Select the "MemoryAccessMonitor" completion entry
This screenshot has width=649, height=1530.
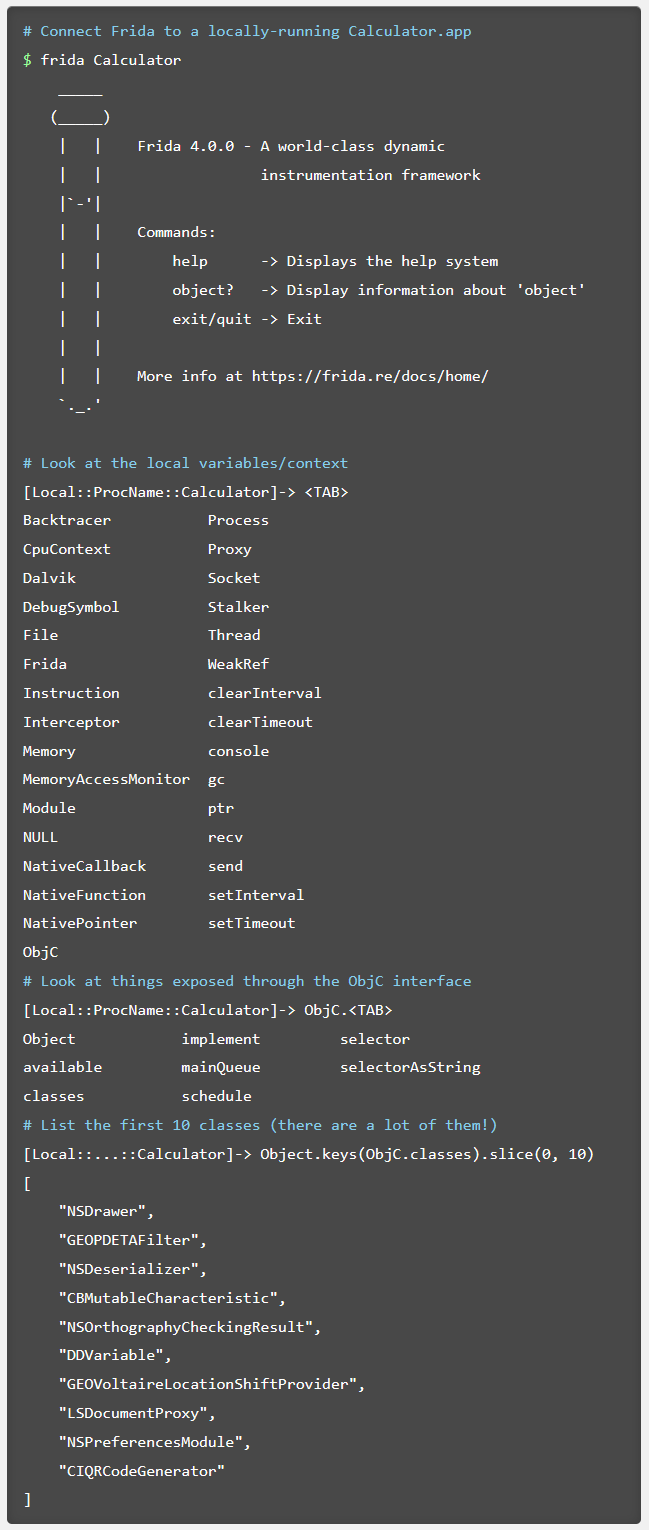(106, 779)
